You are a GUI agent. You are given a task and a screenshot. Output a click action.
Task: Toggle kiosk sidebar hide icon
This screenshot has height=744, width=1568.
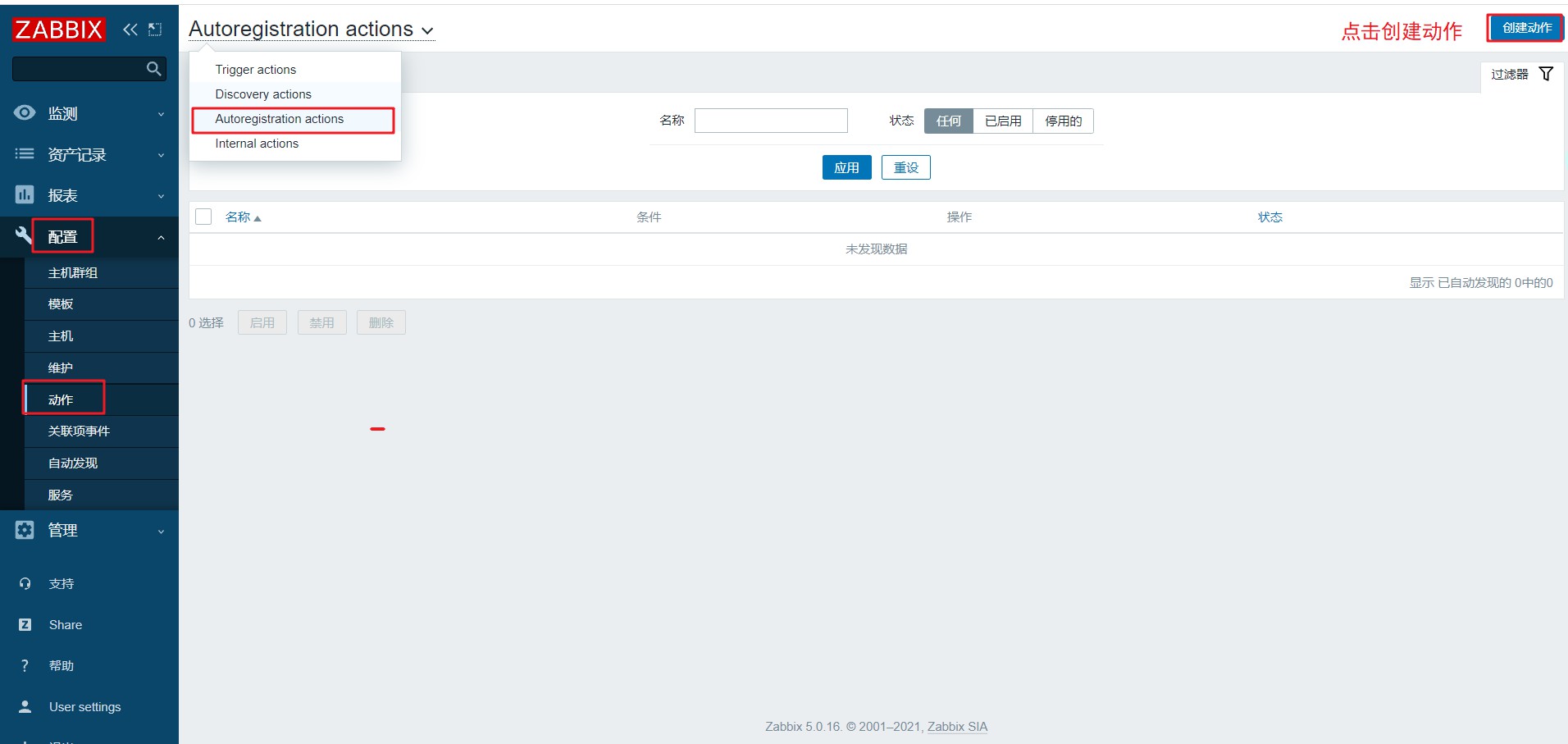pos(155,30)
